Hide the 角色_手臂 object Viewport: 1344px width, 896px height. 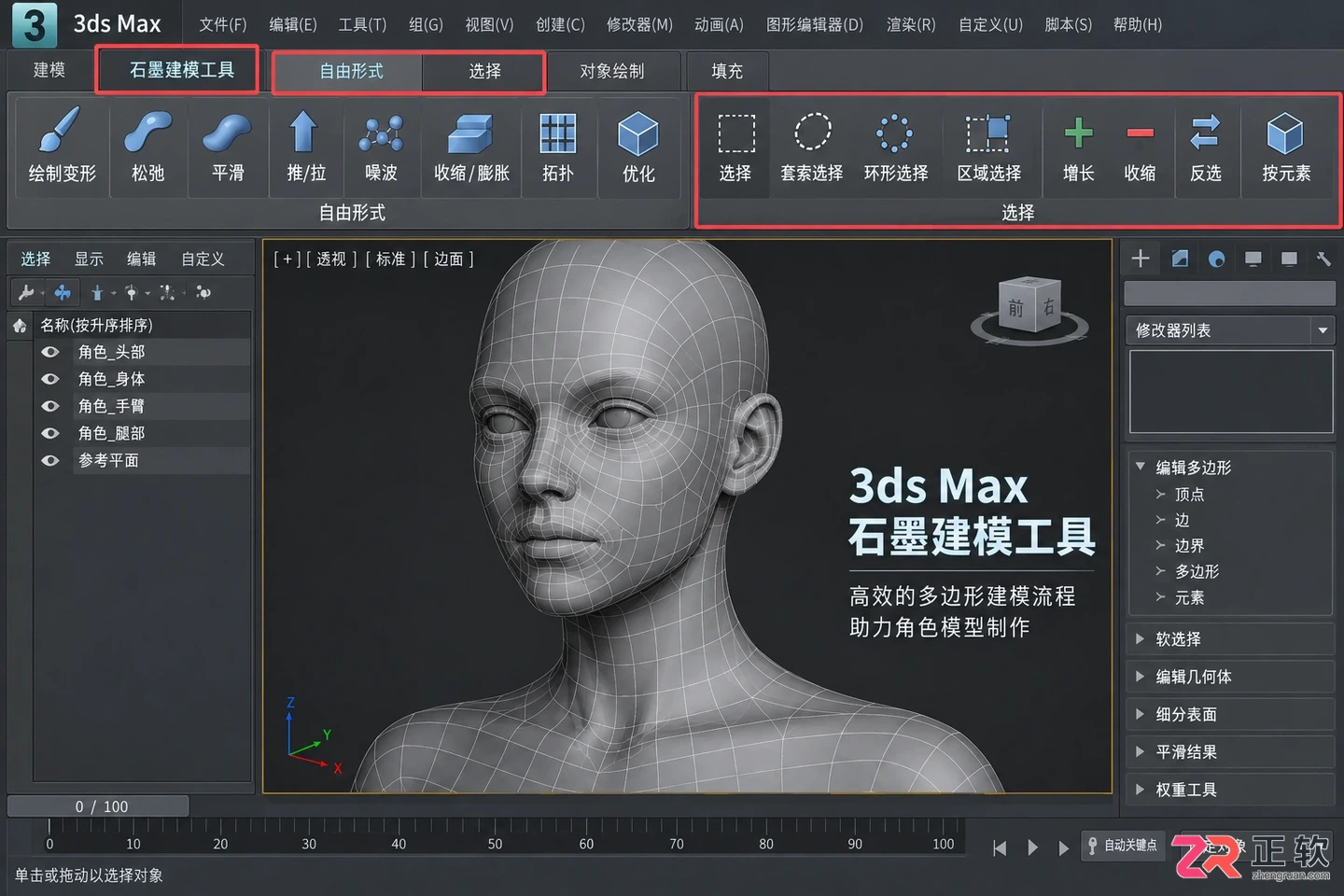50,406
